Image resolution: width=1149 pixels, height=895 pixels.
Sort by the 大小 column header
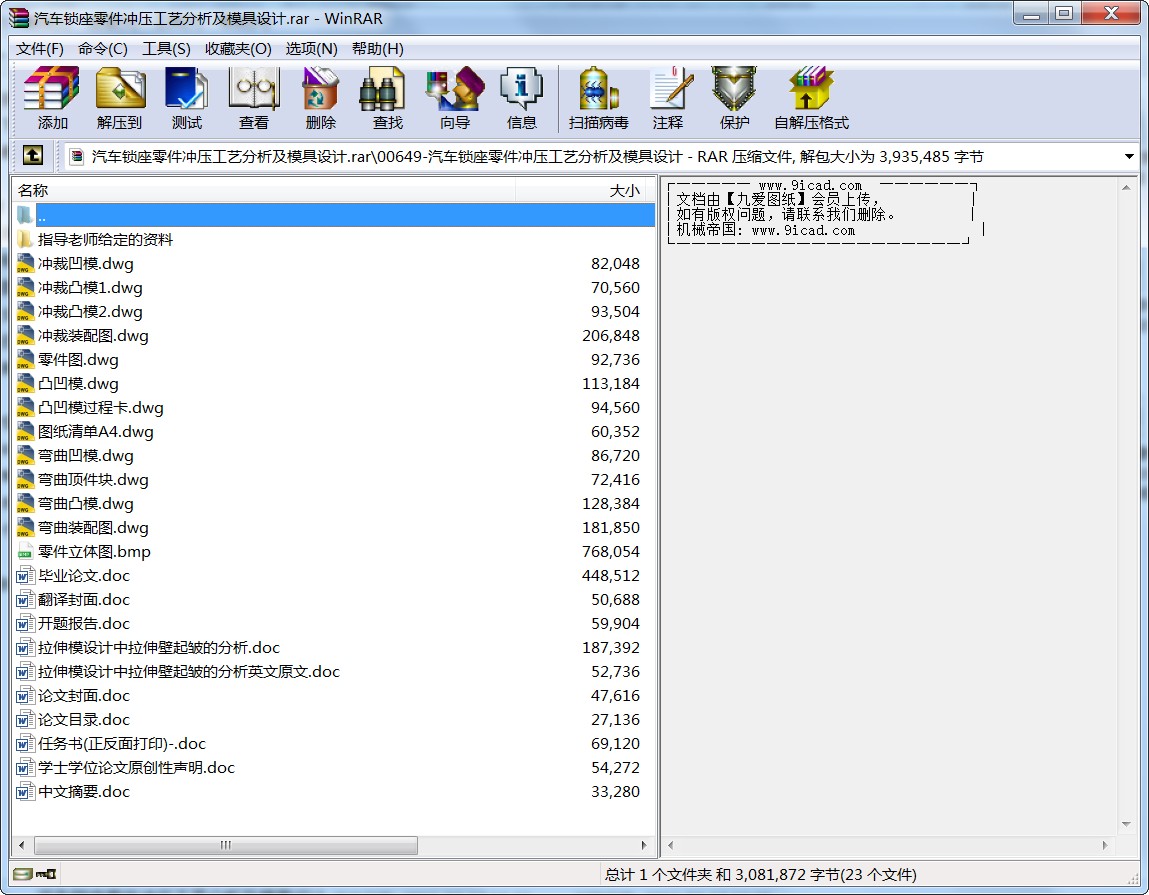pos(585,190)
